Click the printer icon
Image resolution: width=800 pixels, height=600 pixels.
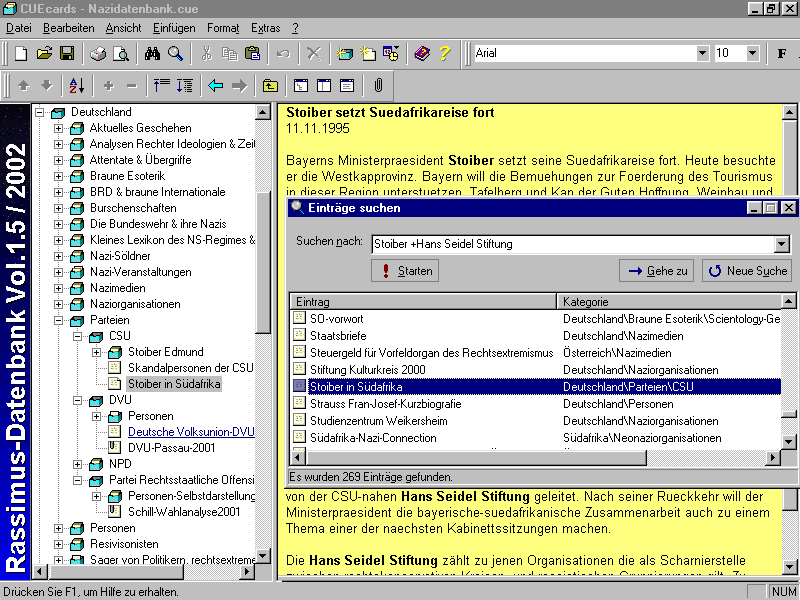[x=98, y=53]
